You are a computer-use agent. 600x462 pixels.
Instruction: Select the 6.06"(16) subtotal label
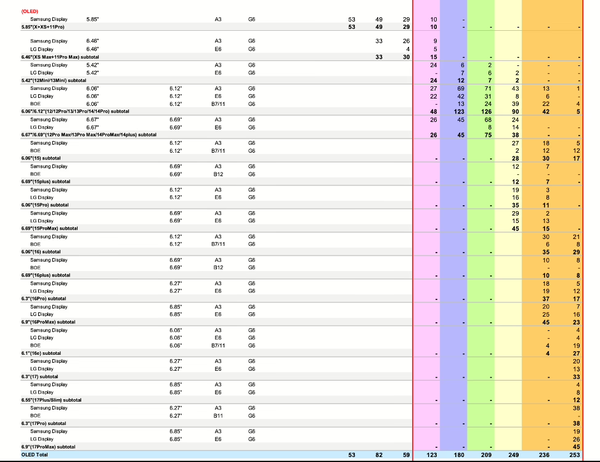pyautogui.click(x=41, y=251)
